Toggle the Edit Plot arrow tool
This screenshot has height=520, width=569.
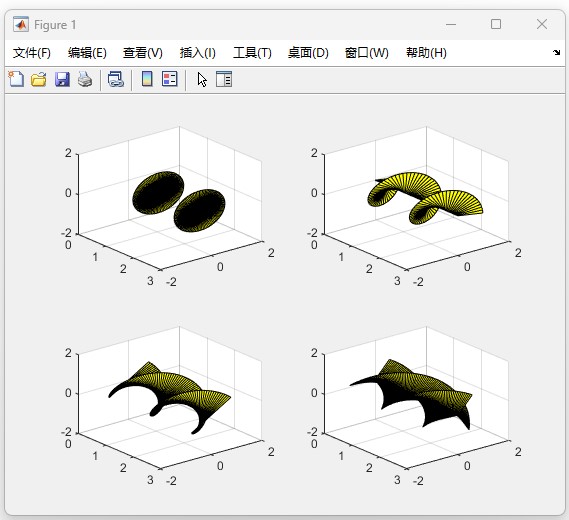[202, 79]
